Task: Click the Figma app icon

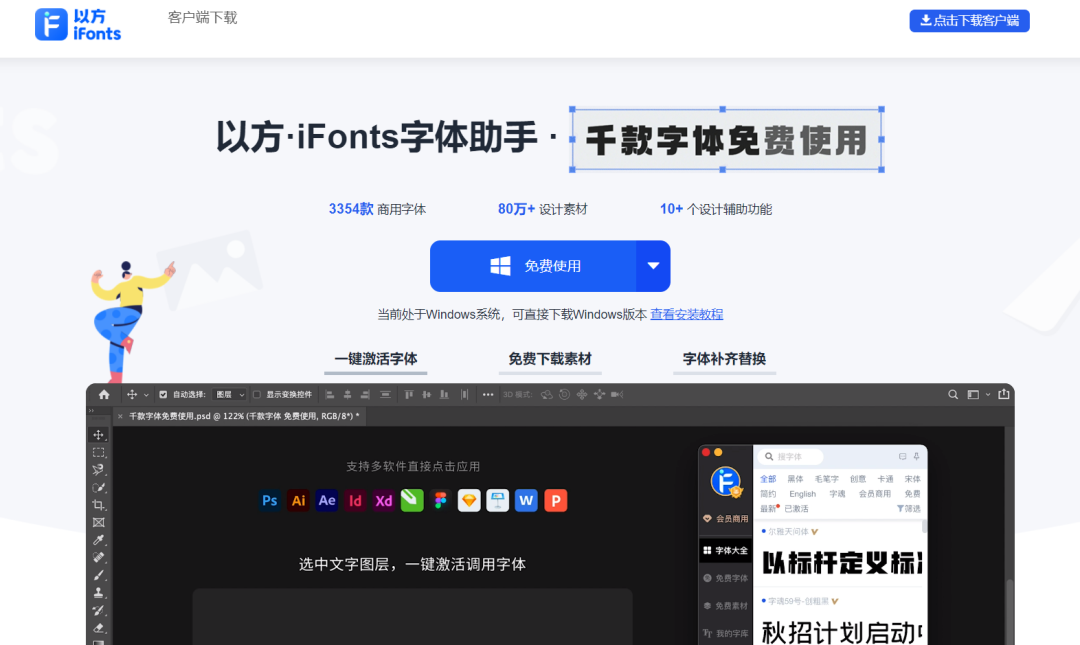Action: coord(441,500)
